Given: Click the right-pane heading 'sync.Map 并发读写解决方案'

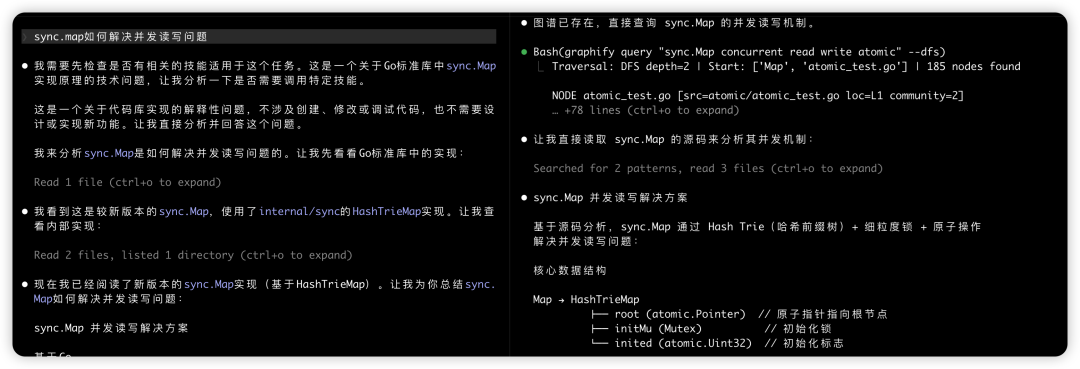Looking at the screenshot, I should coord(611,198).
